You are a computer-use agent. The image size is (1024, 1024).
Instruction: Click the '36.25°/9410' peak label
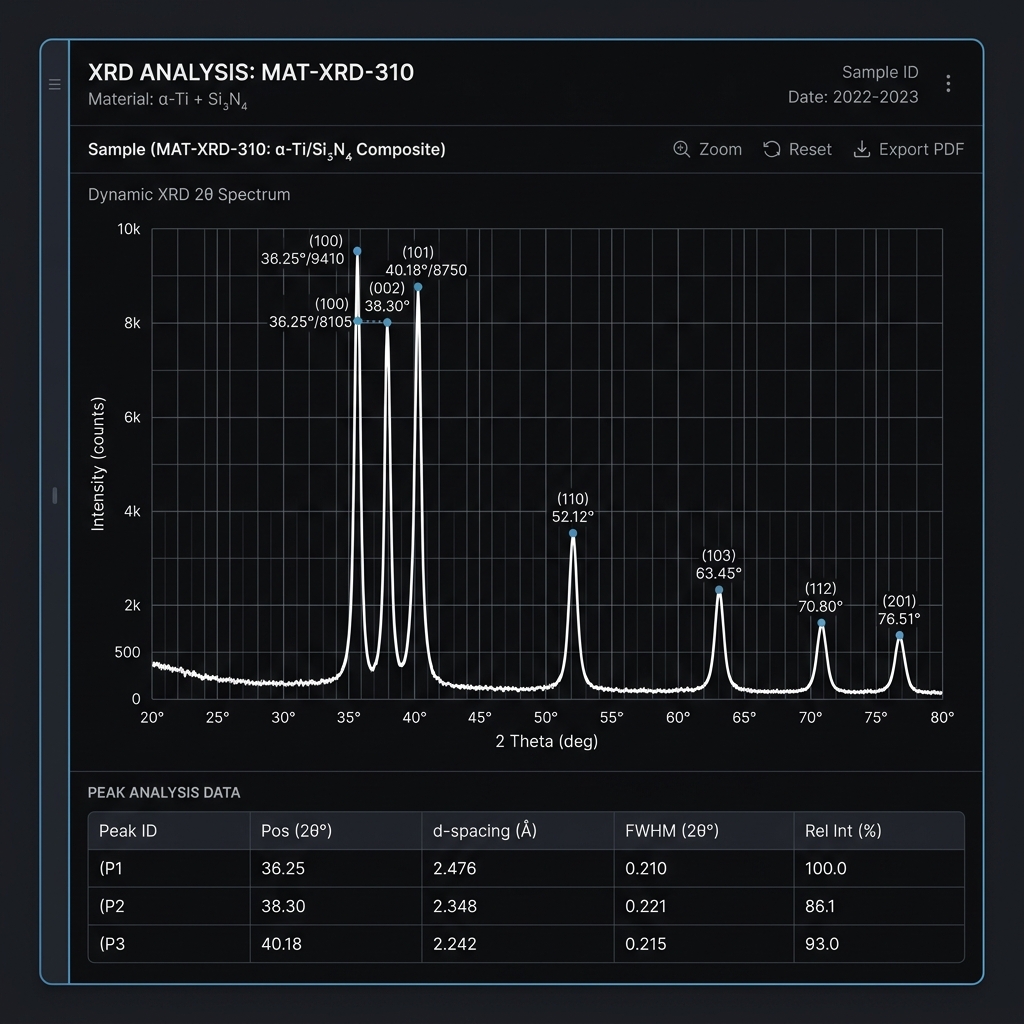tap(302, 259)
